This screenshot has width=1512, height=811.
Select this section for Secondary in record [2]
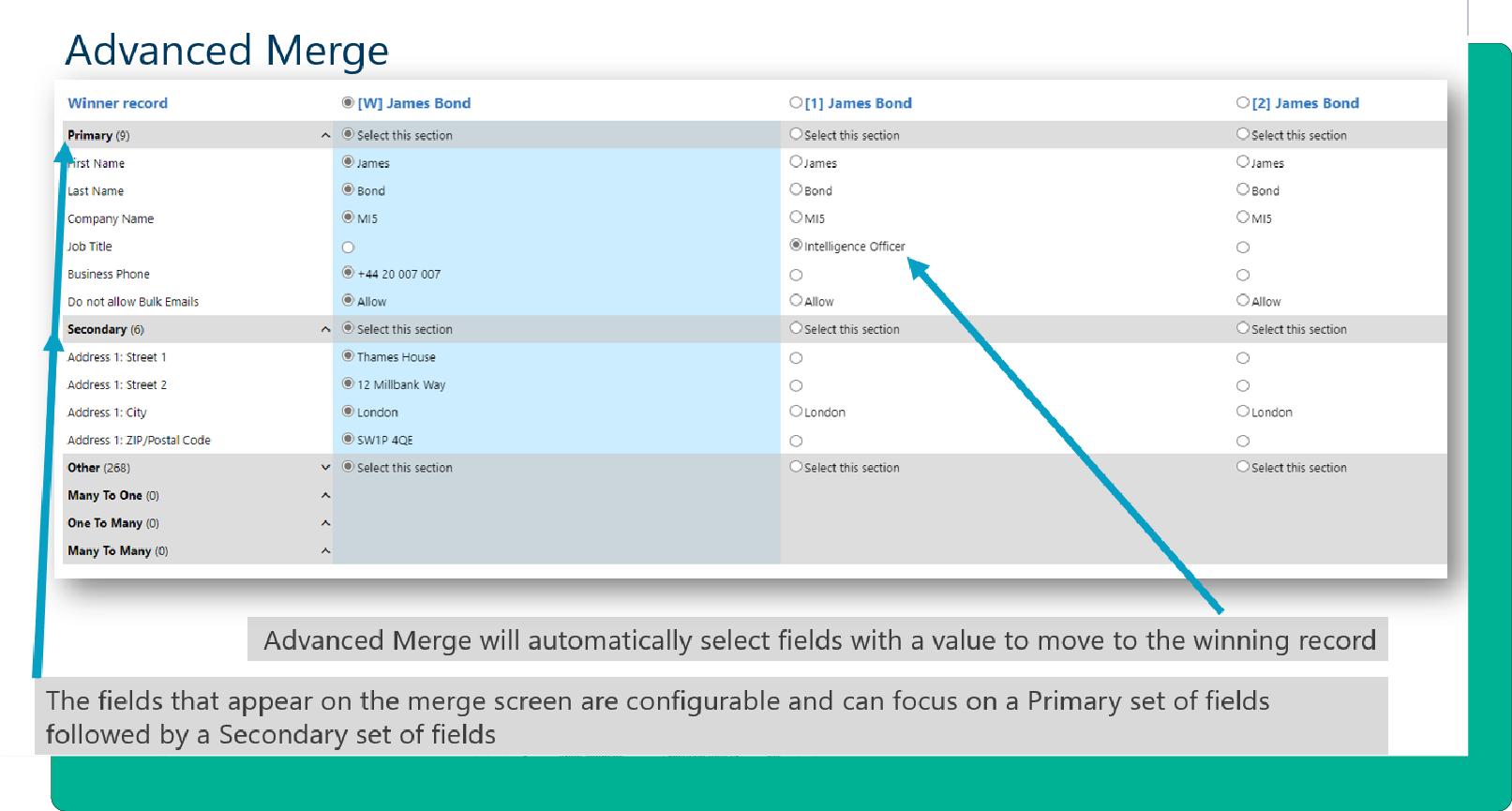(1243, 328)
